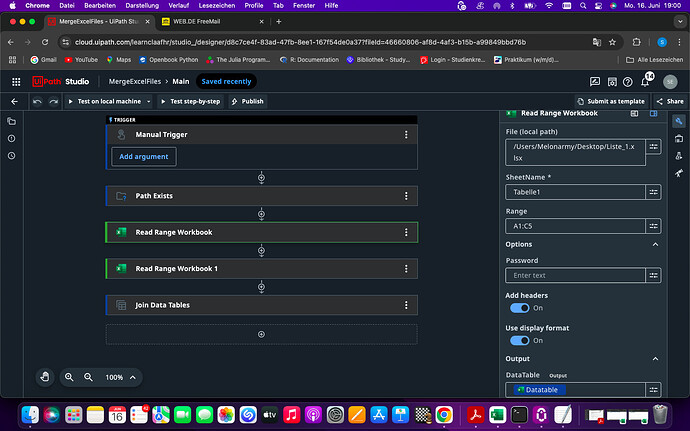Viewport: 690px width, 431px height.
Task: Activate the pan hand tool
Action: pyautogui.click(x=45, y=377)
